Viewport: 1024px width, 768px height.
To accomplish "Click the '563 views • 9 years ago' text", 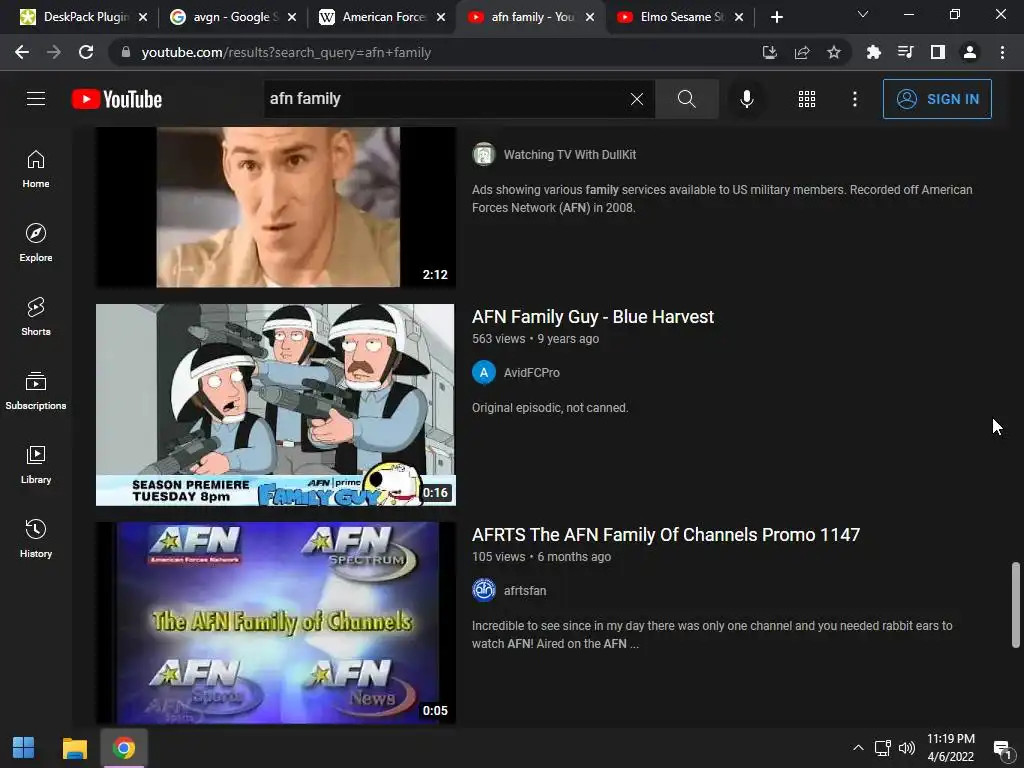I will pyautogui.click(x=536, y=339).
